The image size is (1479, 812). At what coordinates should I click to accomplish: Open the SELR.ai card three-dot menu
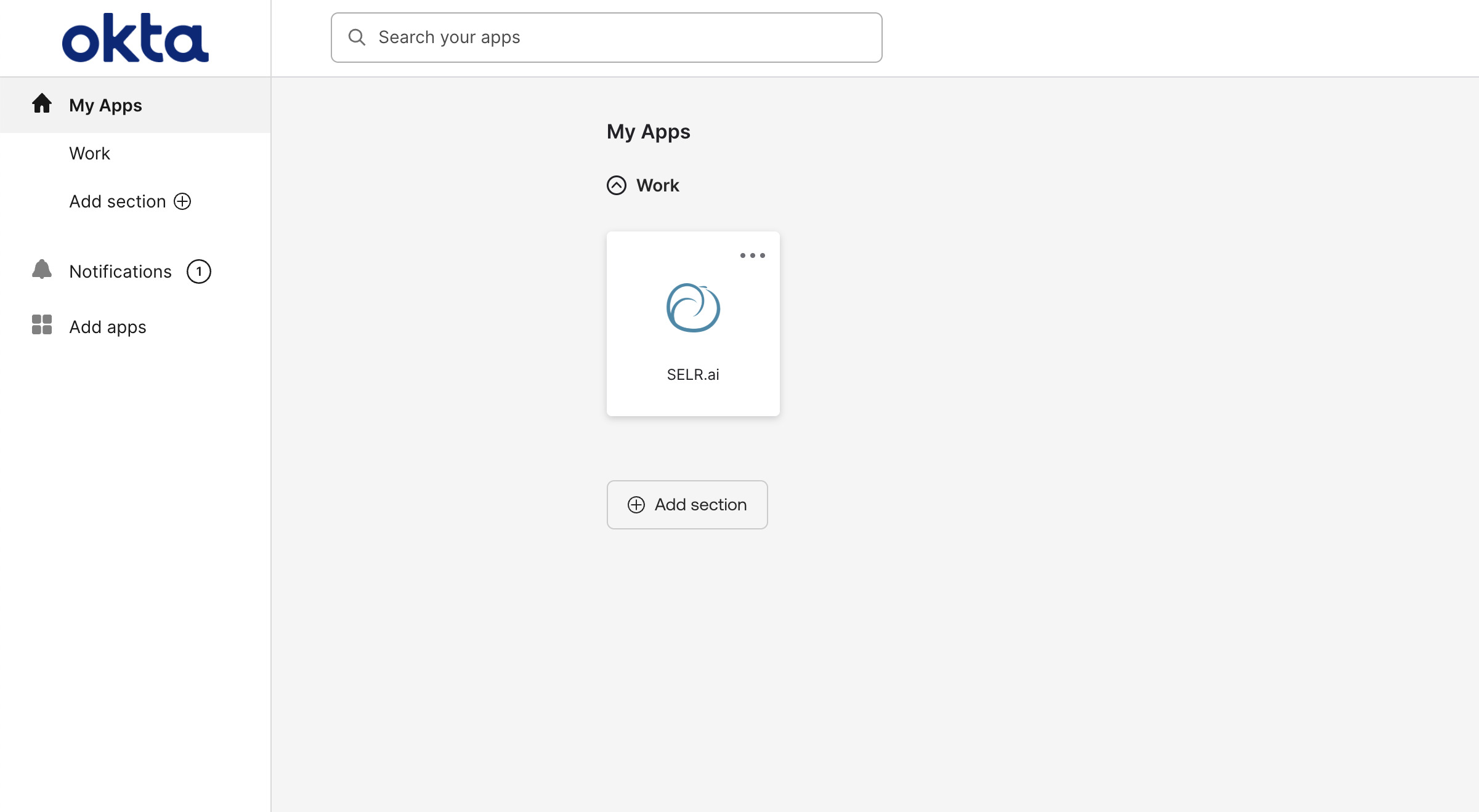753,255
